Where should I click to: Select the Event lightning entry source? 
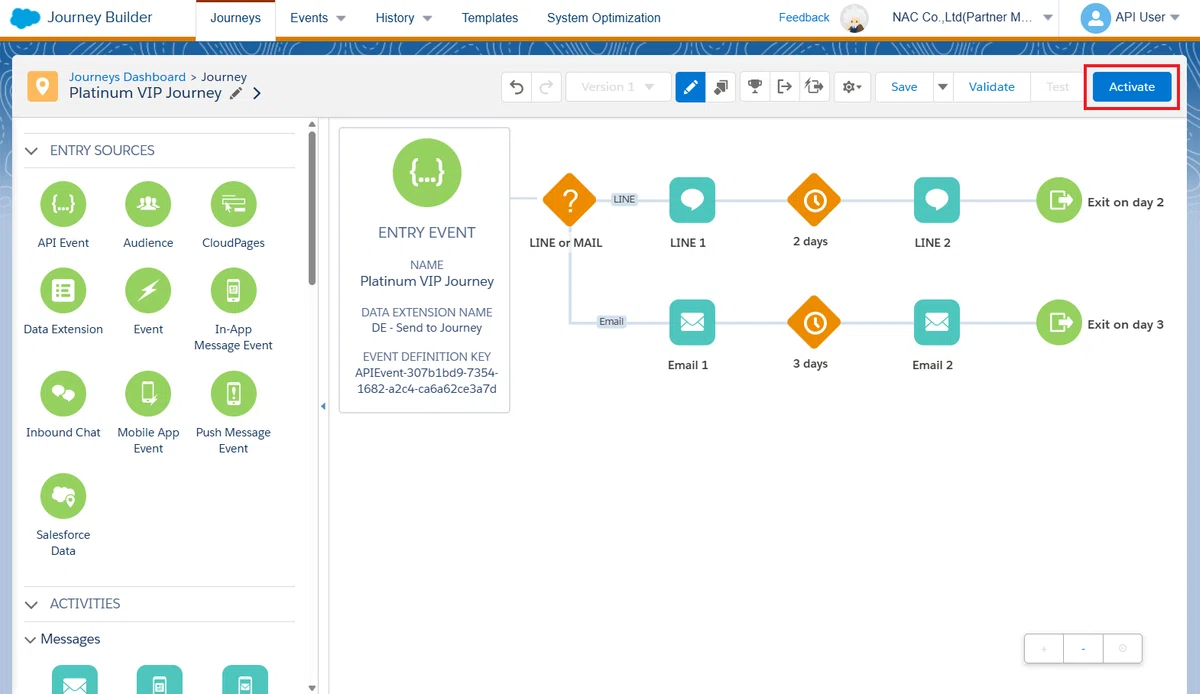pyautogui.click(x=148, y=291)
